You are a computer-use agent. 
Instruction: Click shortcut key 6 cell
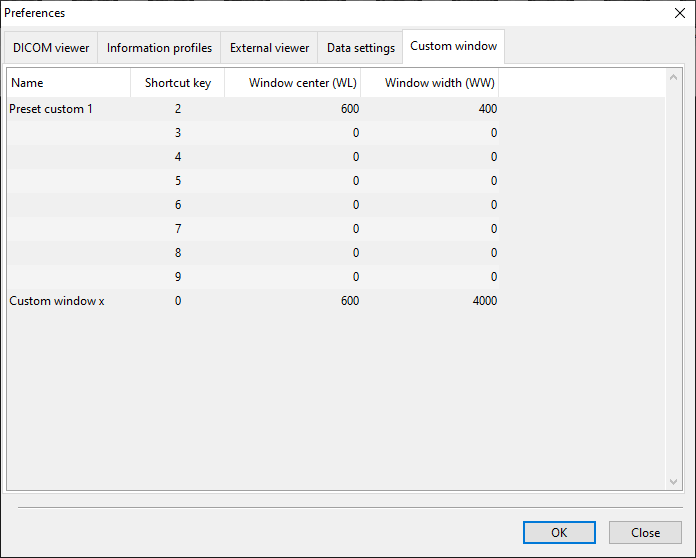click(178, 205)
